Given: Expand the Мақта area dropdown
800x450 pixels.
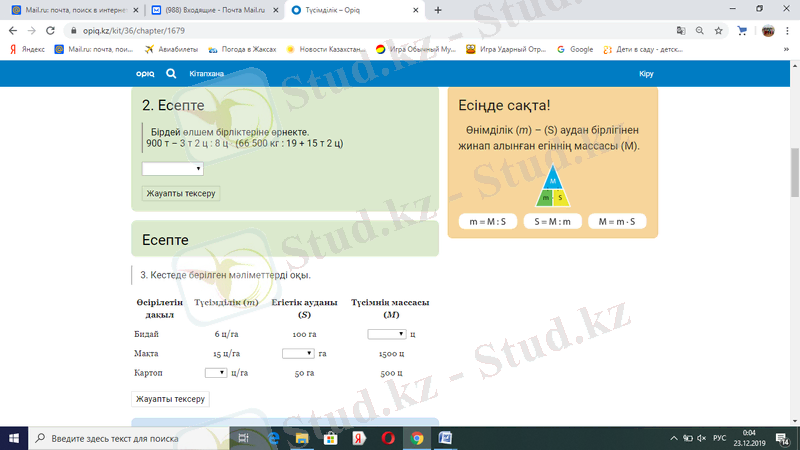Looking at the screenshot, I should click(x=298, y=353).
